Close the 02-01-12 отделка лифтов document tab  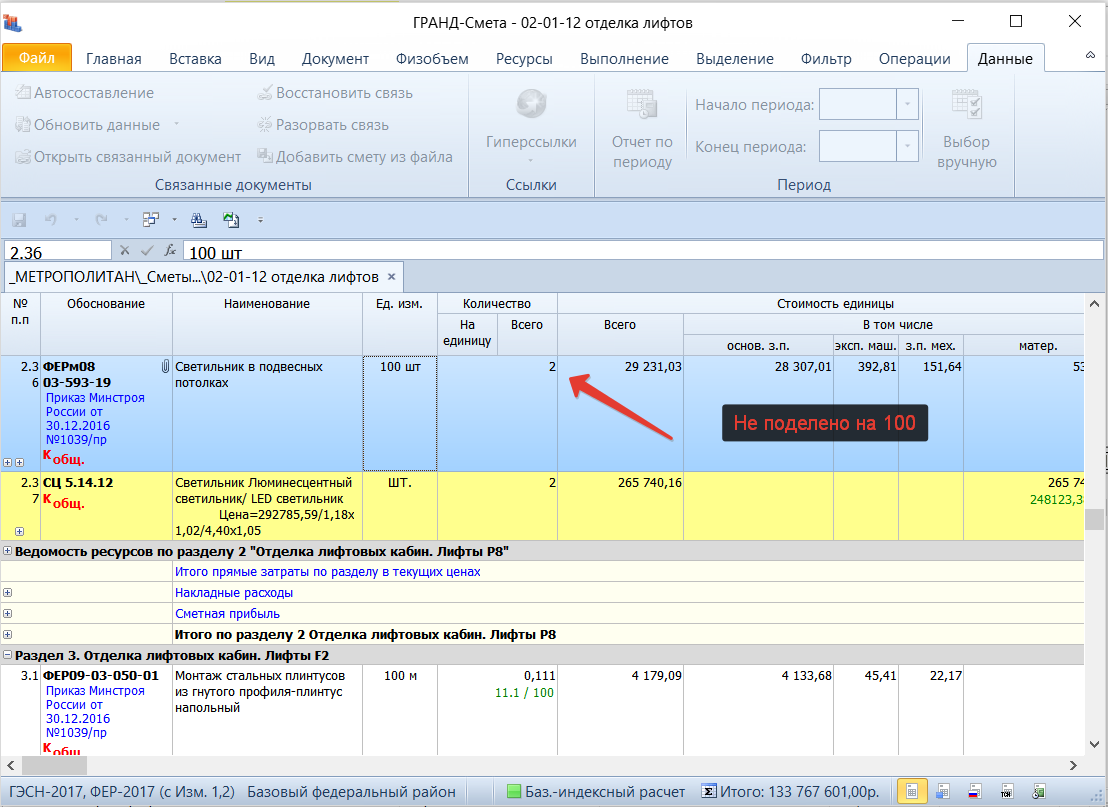pyautogui.click(x=392, y=277)
